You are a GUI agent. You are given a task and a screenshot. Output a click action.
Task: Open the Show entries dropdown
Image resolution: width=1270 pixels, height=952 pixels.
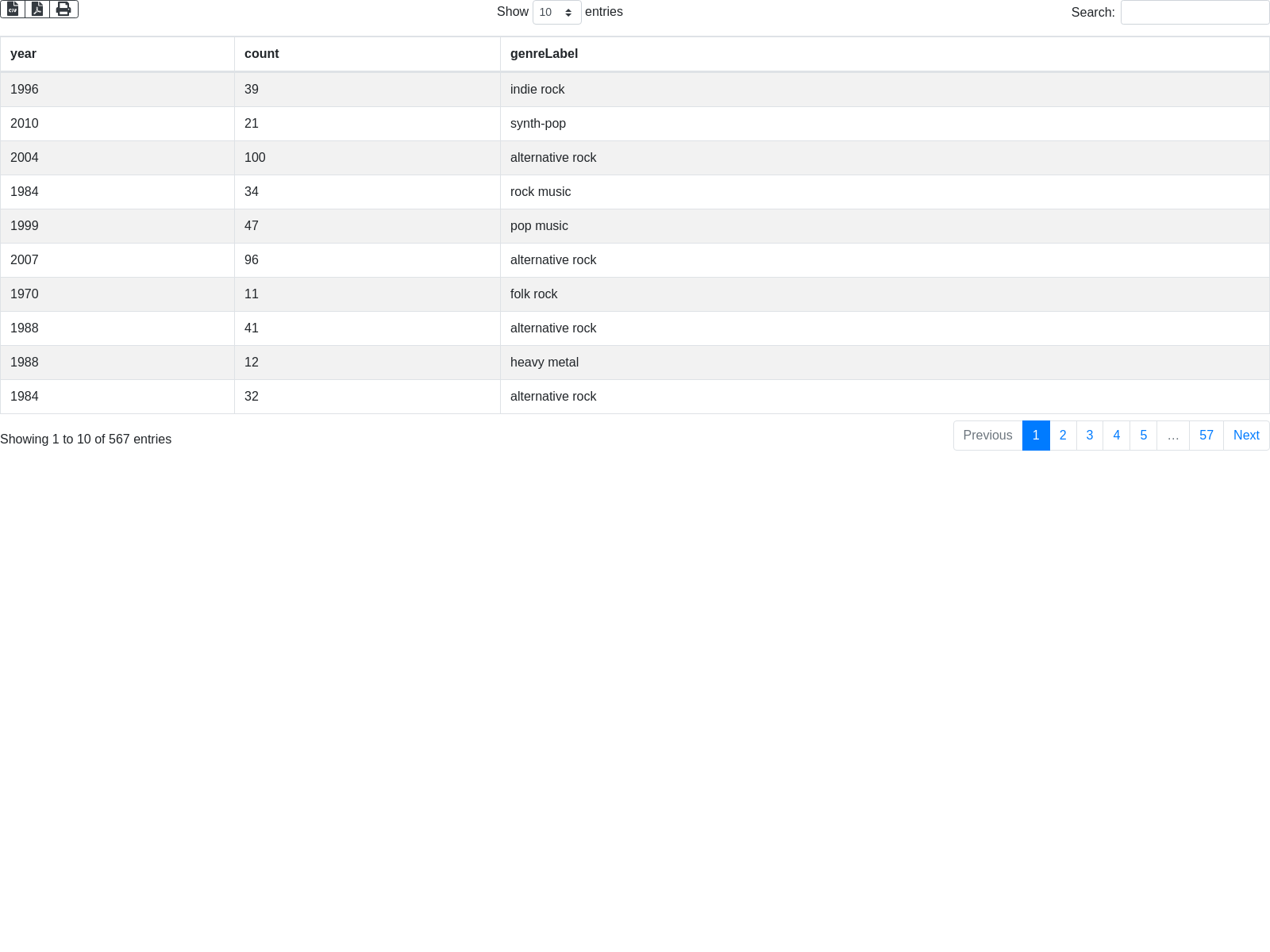click(556, 13)
